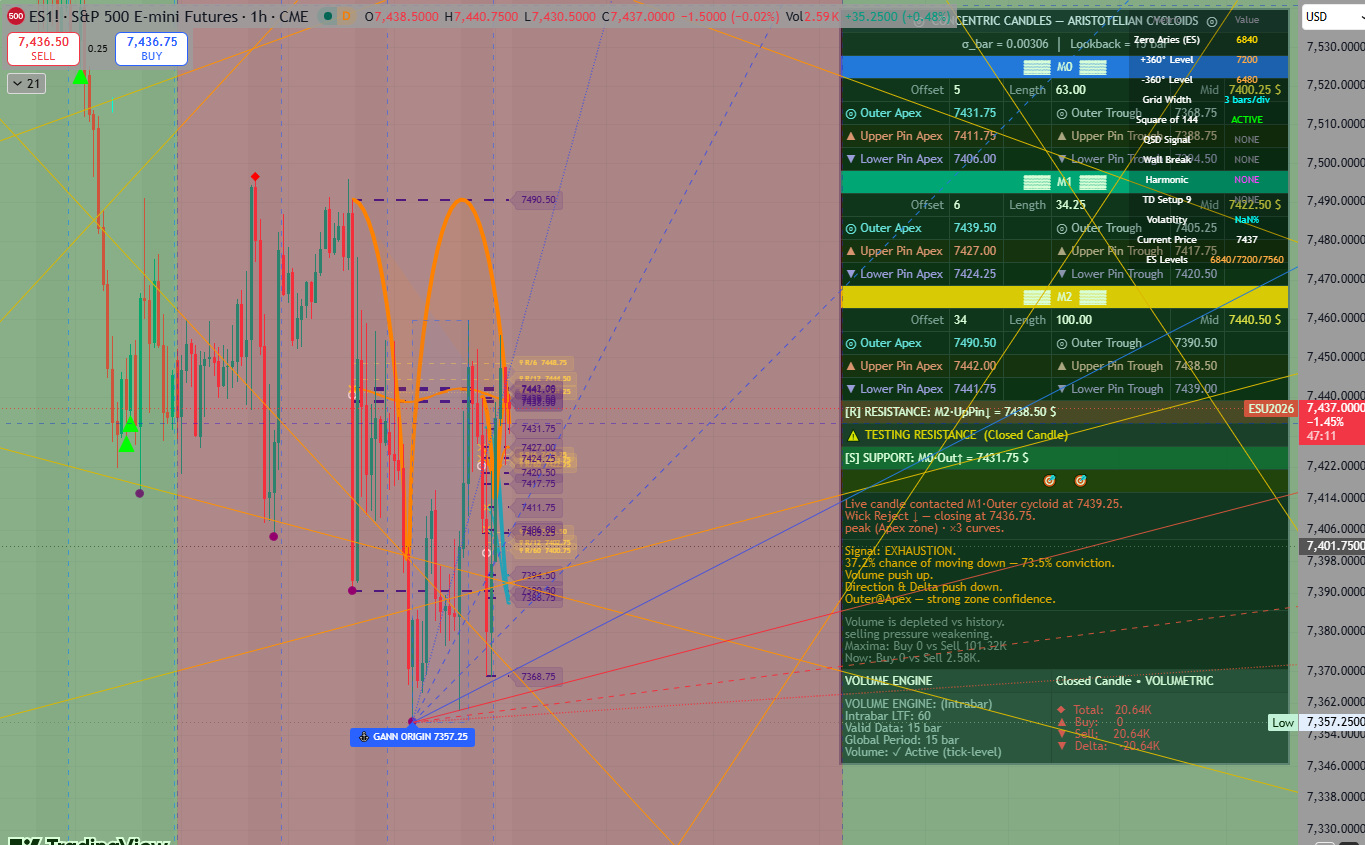The height and width of the screenshot is (845, 1365).
Task: Select the 7490.50 cycloid apex level label
Action: [537, 200]
